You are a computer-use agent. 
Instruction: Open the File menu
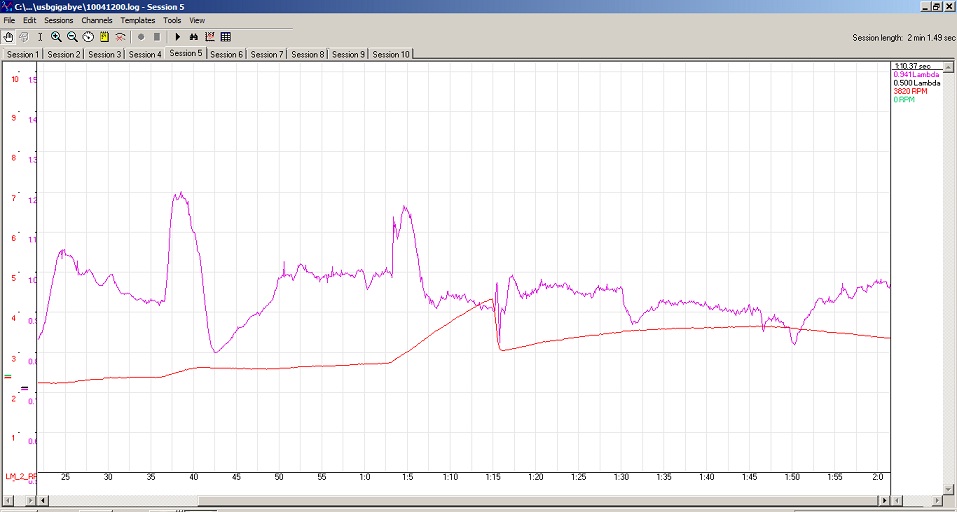(9, 20)
